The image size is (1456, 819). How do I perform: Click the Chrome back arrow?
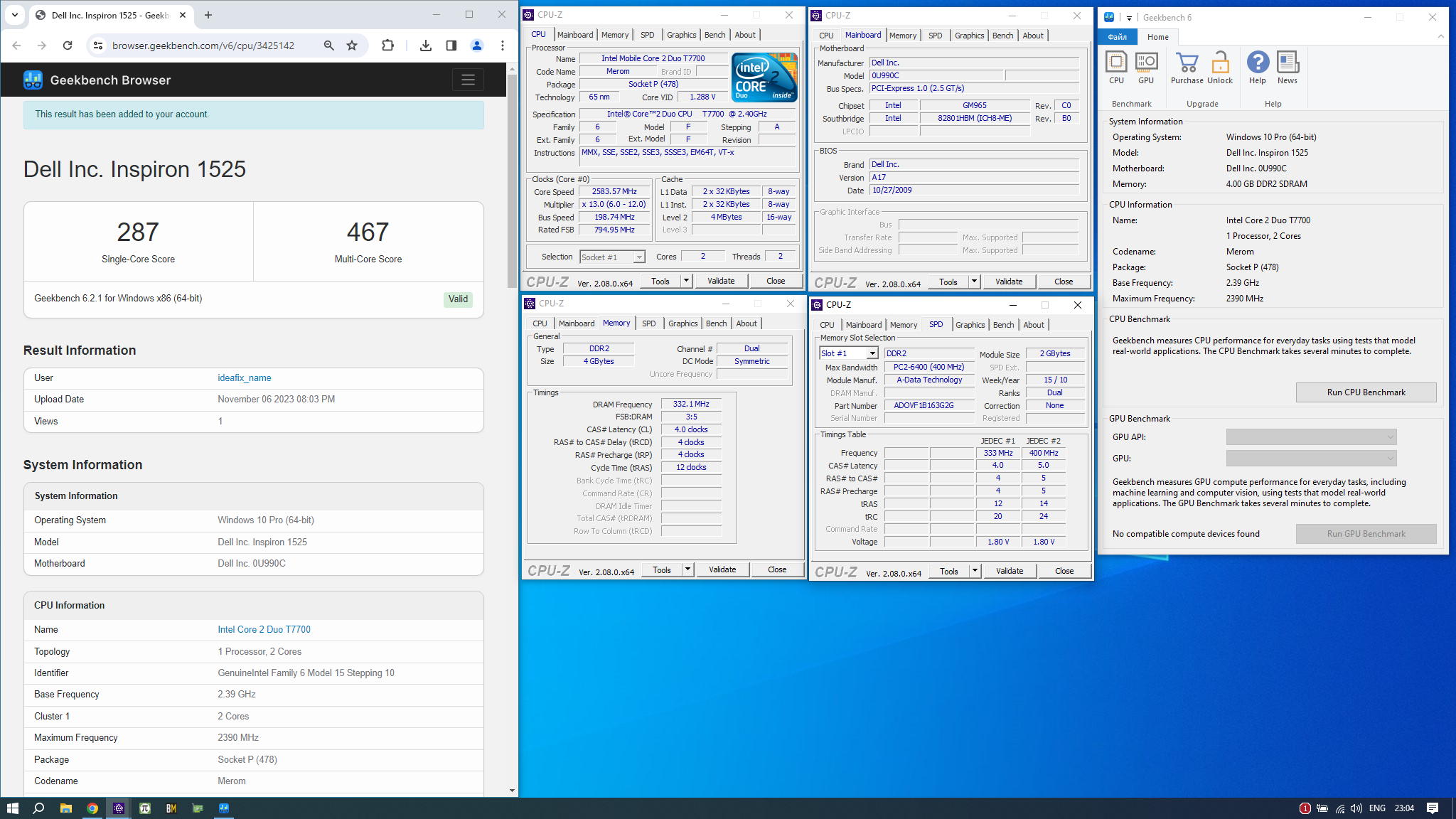pos(17,45)
